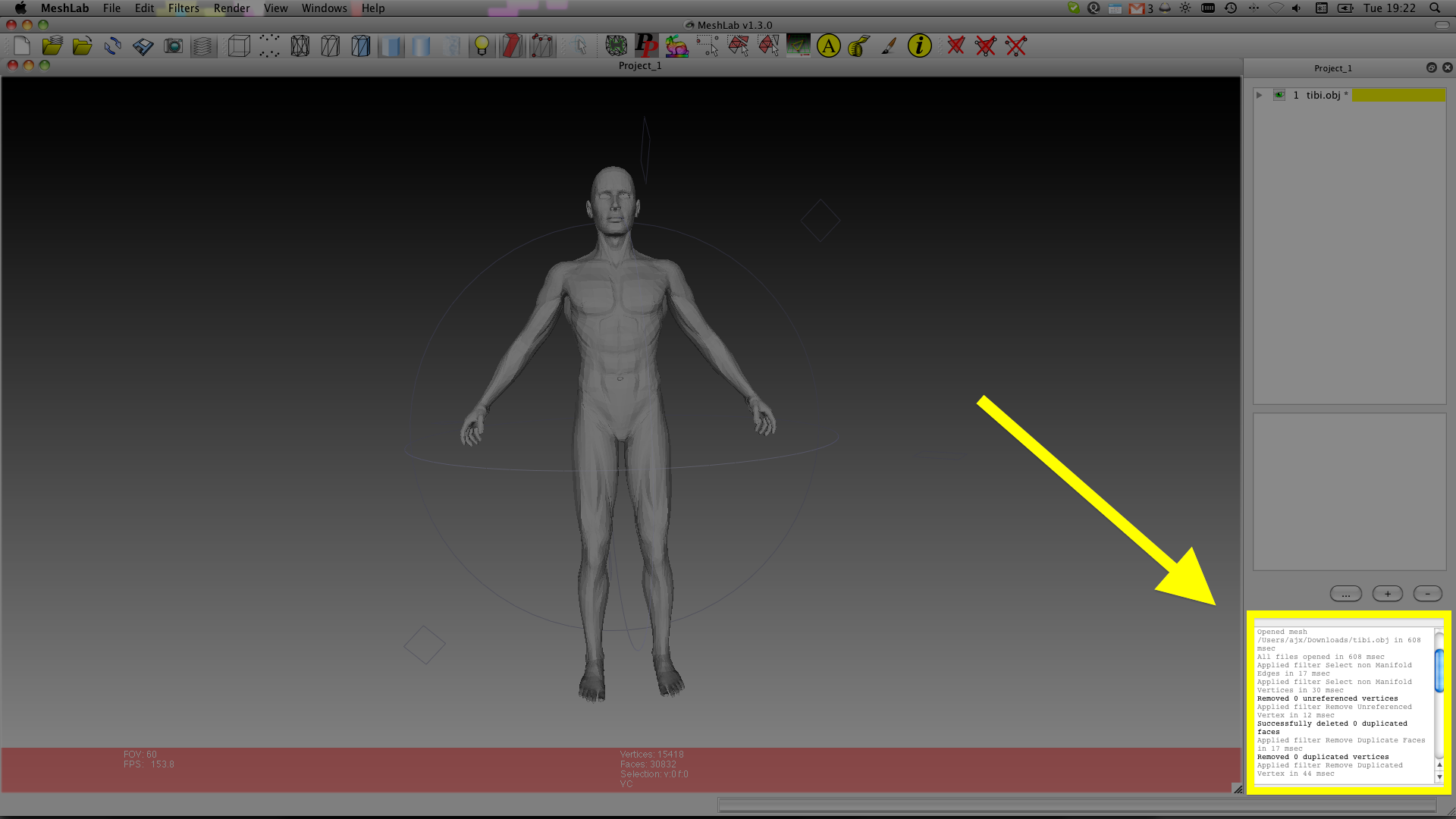
Task: Click the plus button in layer panel
Action: click(1387, 594)
